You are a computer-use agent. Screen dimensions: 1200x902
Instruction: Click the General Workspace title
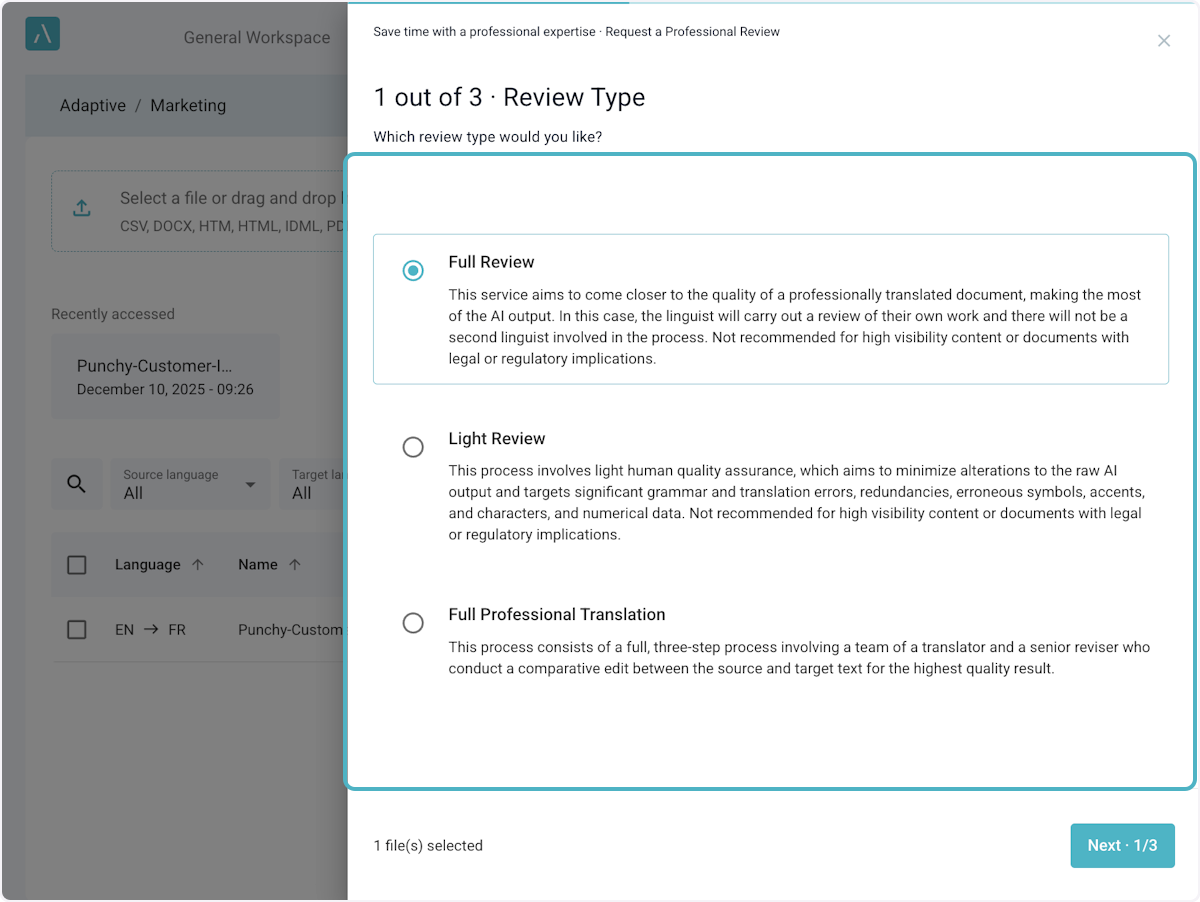(256, 38)
